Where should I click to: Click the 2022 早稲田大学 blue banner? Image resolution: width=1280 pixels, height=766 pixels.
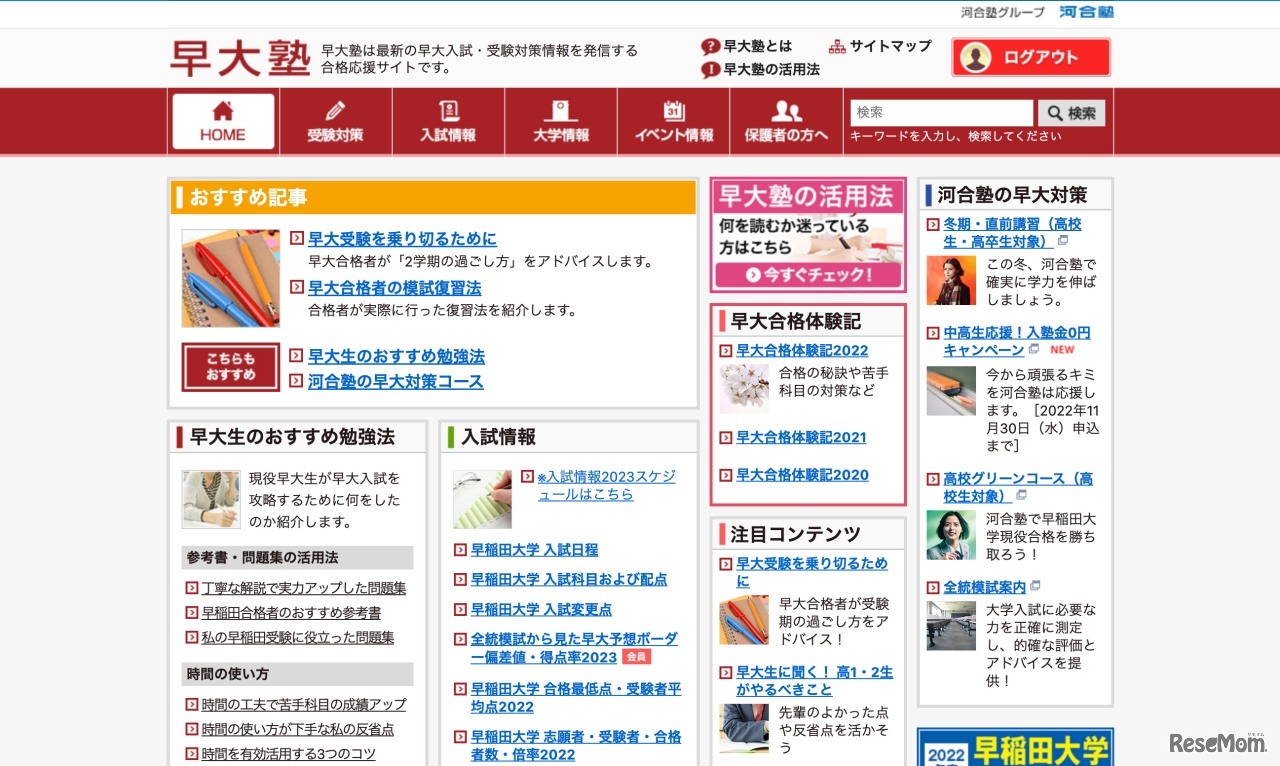point(1015,747)
